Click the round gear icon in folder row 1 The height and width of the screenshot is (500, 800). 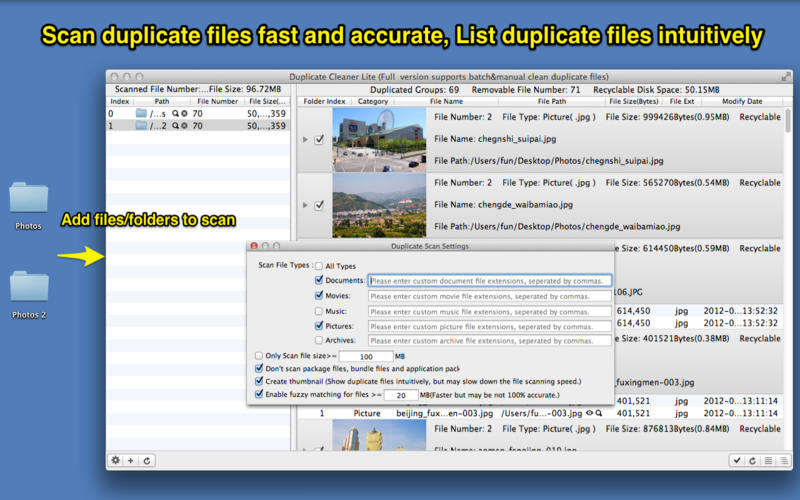tap(184, 126)
